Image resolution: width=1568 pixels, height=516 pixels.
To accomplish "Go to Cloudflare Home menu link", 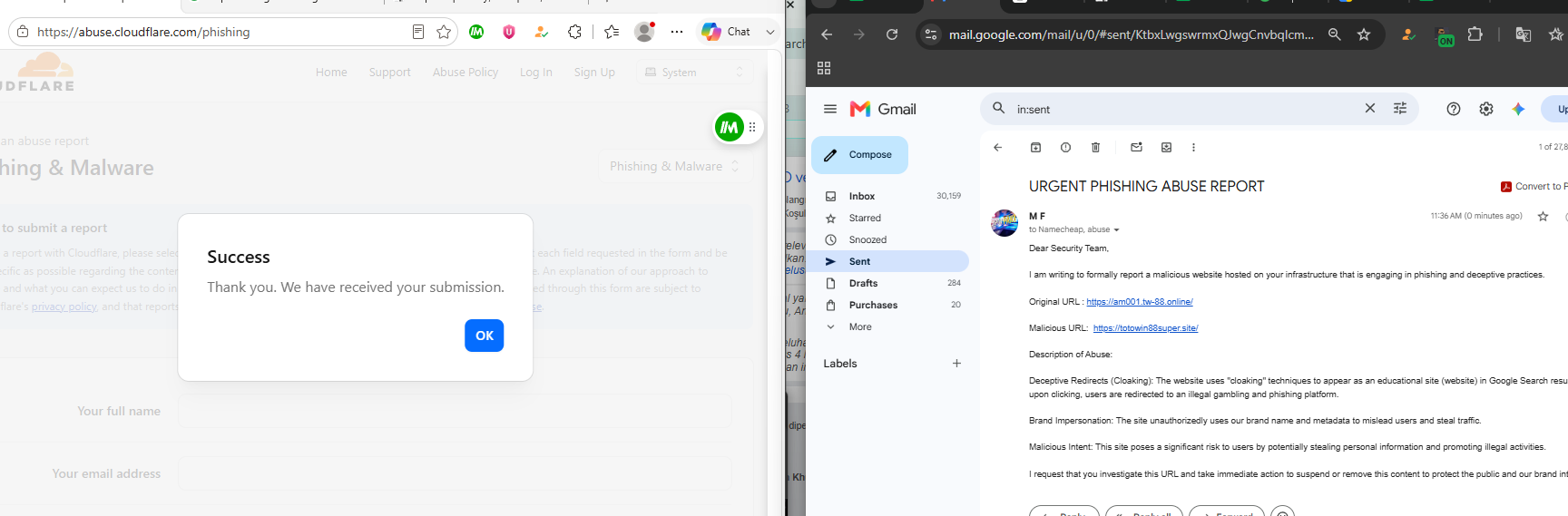I will (331, 73).
